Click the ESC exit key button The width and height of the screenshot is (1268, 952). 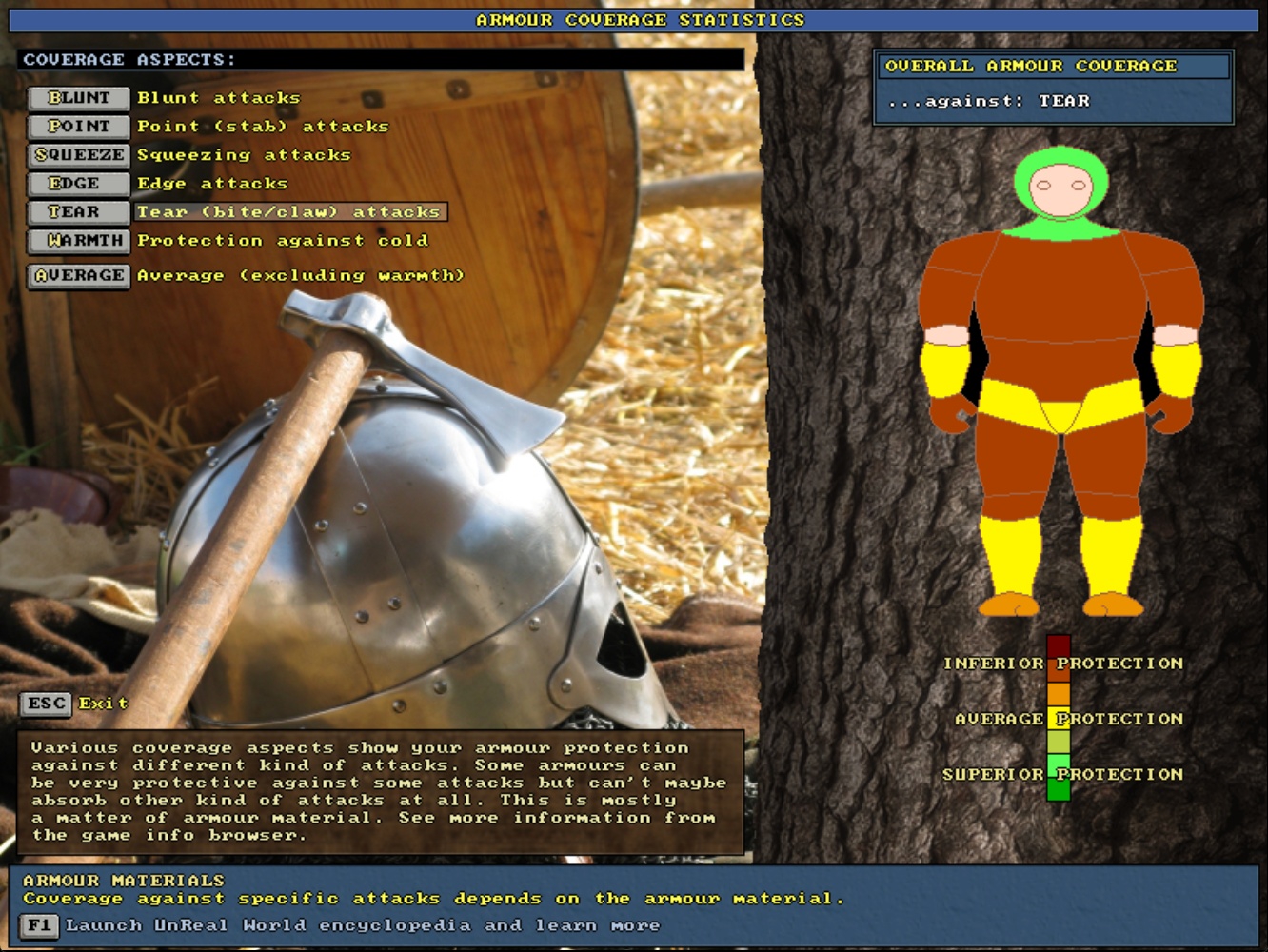(x=47, y=704)
